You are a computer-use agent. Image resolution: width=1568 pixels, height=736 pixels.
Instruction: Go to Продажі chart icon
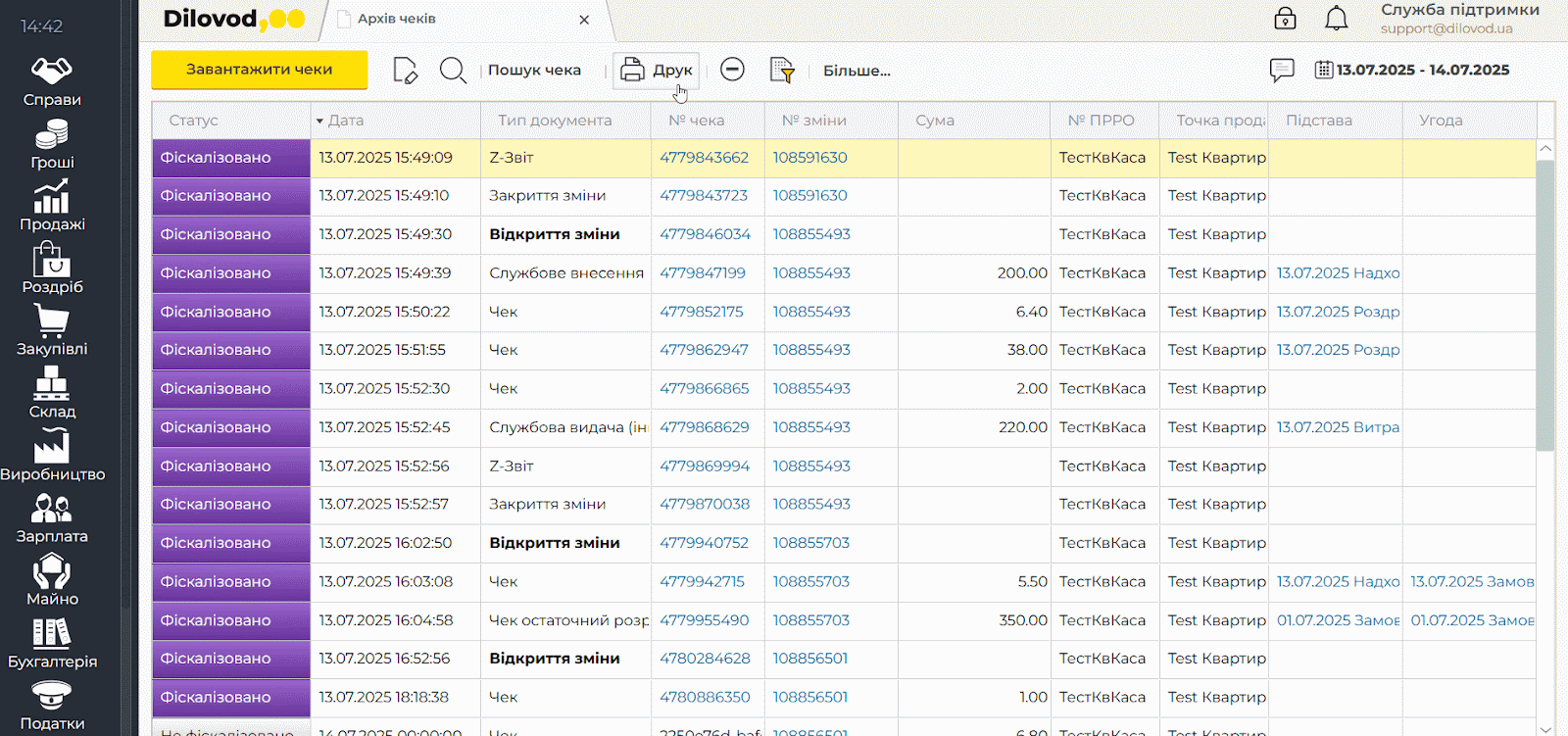[x=51, y=197]
